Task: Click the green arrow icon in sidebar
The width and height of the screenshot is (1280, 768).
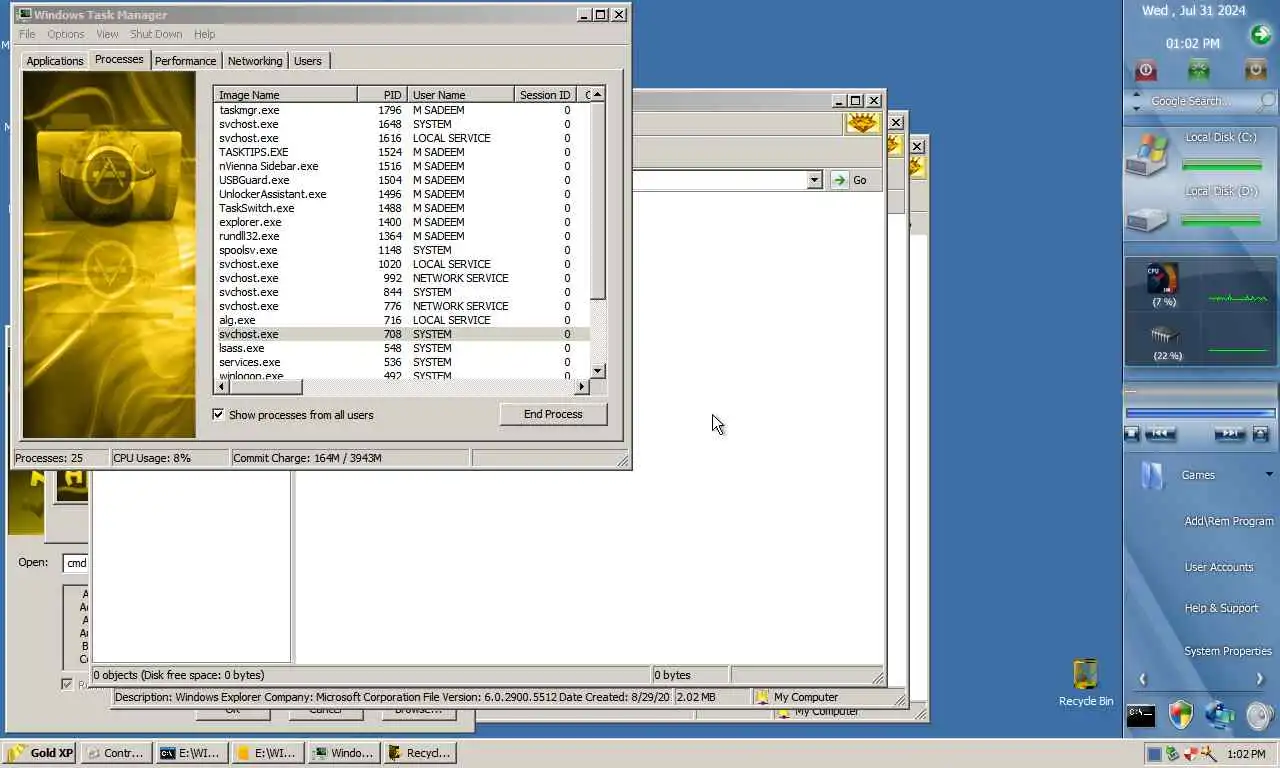Action: 1260,35
